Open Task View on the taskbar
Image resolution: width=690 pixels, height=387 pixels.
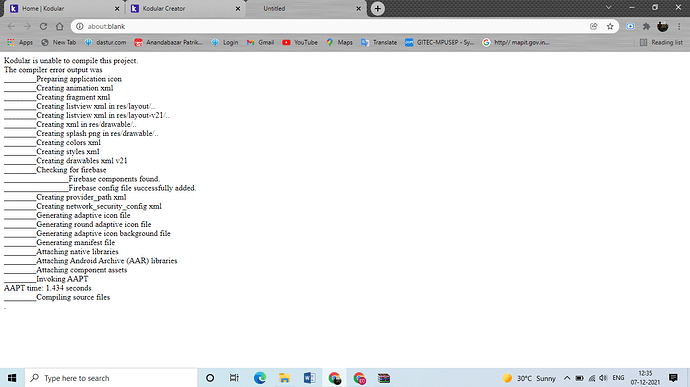234,378
